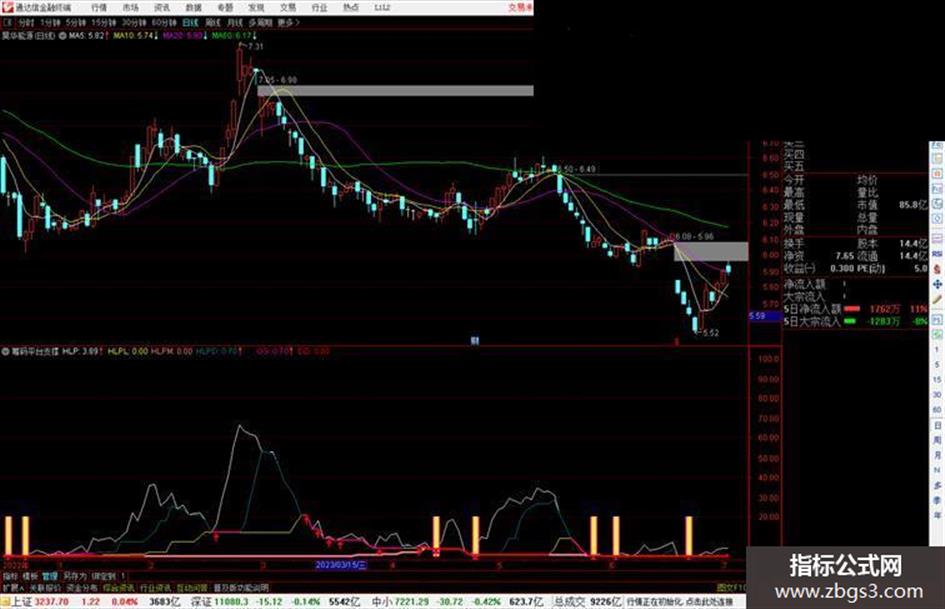Open the 发现 menu

point(256,8)
